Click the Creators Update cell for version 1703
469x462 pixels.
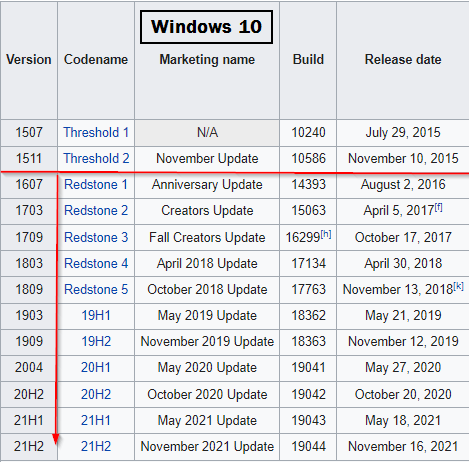coord(207,210)
